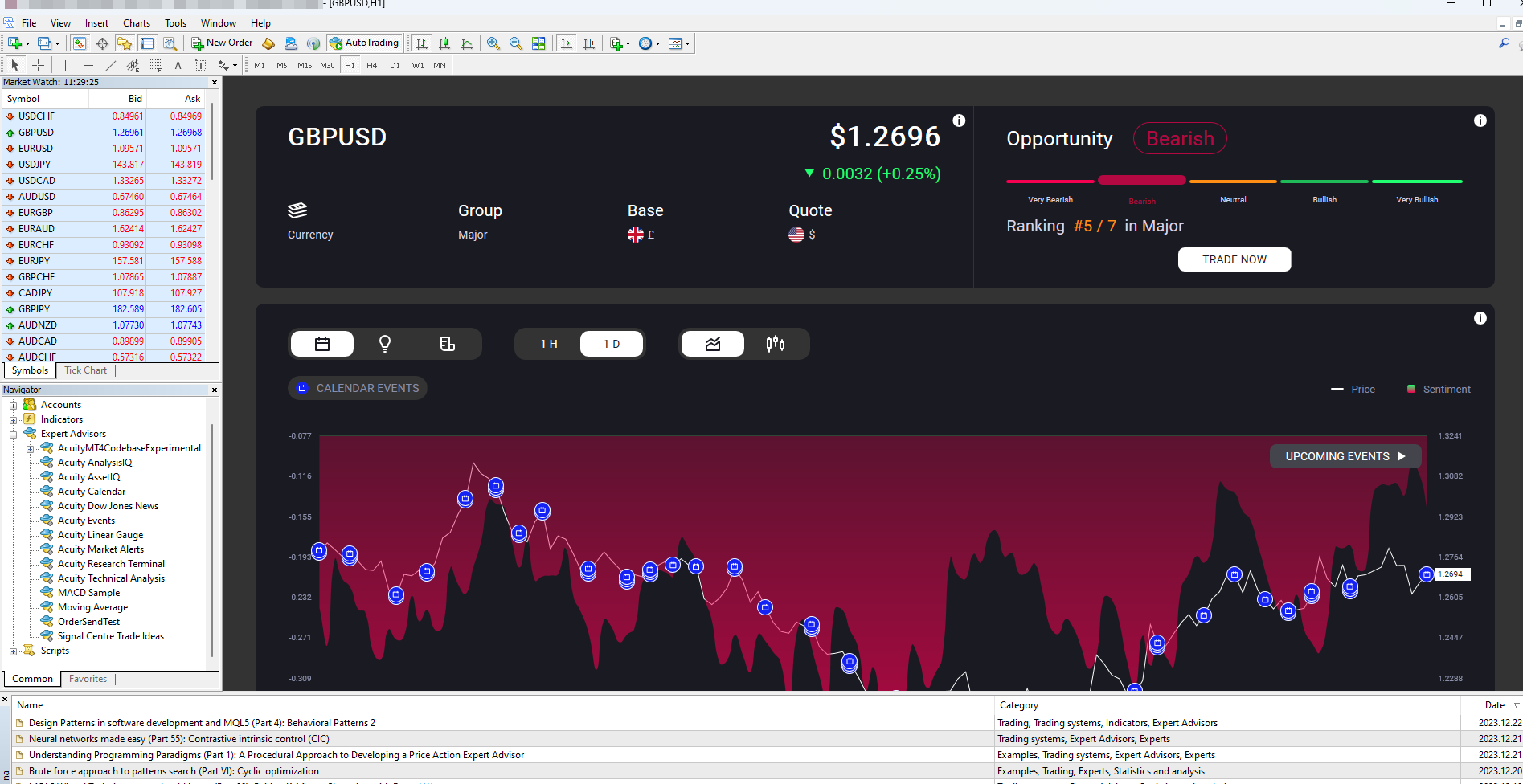
Task: Click the TRADE NOW button
Action: (1234, 259)
